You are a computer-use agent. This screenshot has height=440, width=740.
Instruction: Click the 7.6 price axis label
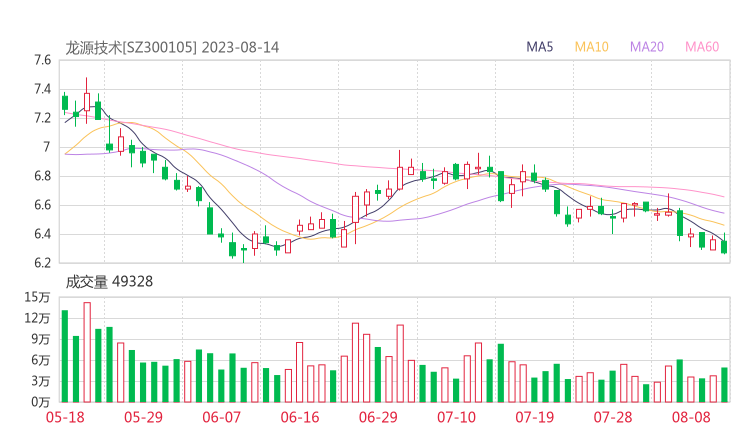(42, 60)
